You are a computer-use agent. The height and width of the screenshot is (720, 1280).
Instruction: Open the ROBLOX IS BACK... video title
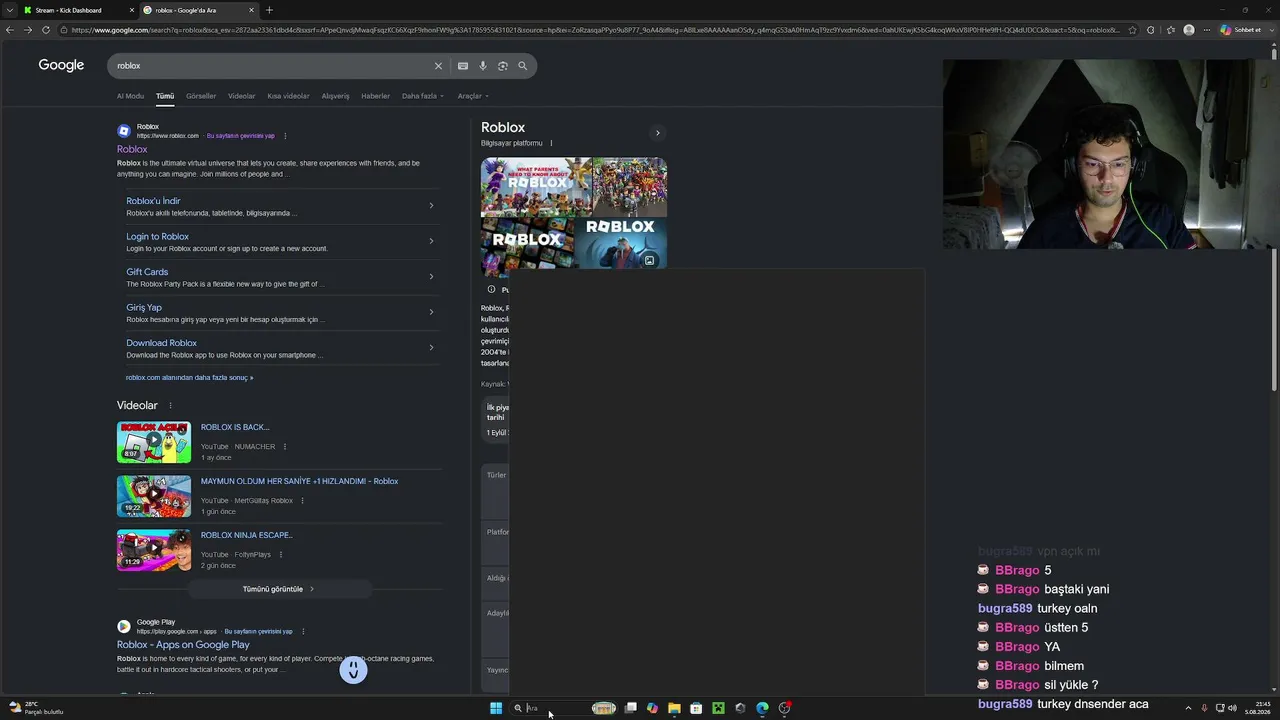pyautogui.click(x=235, y=428)
